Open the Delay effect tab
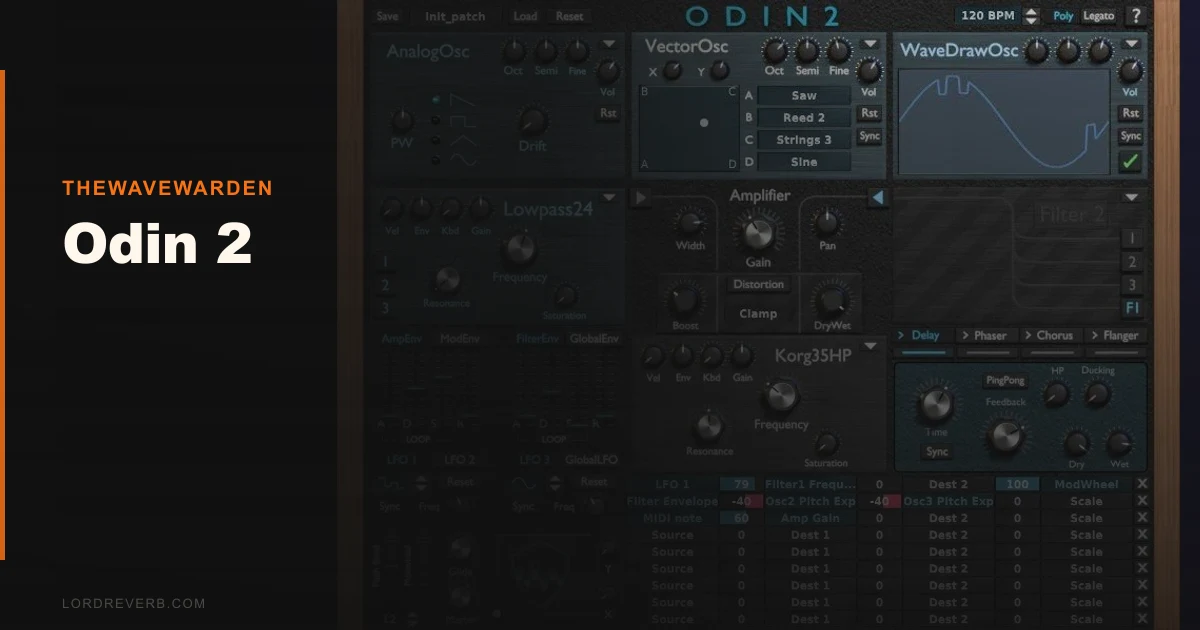The height and width of the screenshot is (630, 1200). pos(921,336)
